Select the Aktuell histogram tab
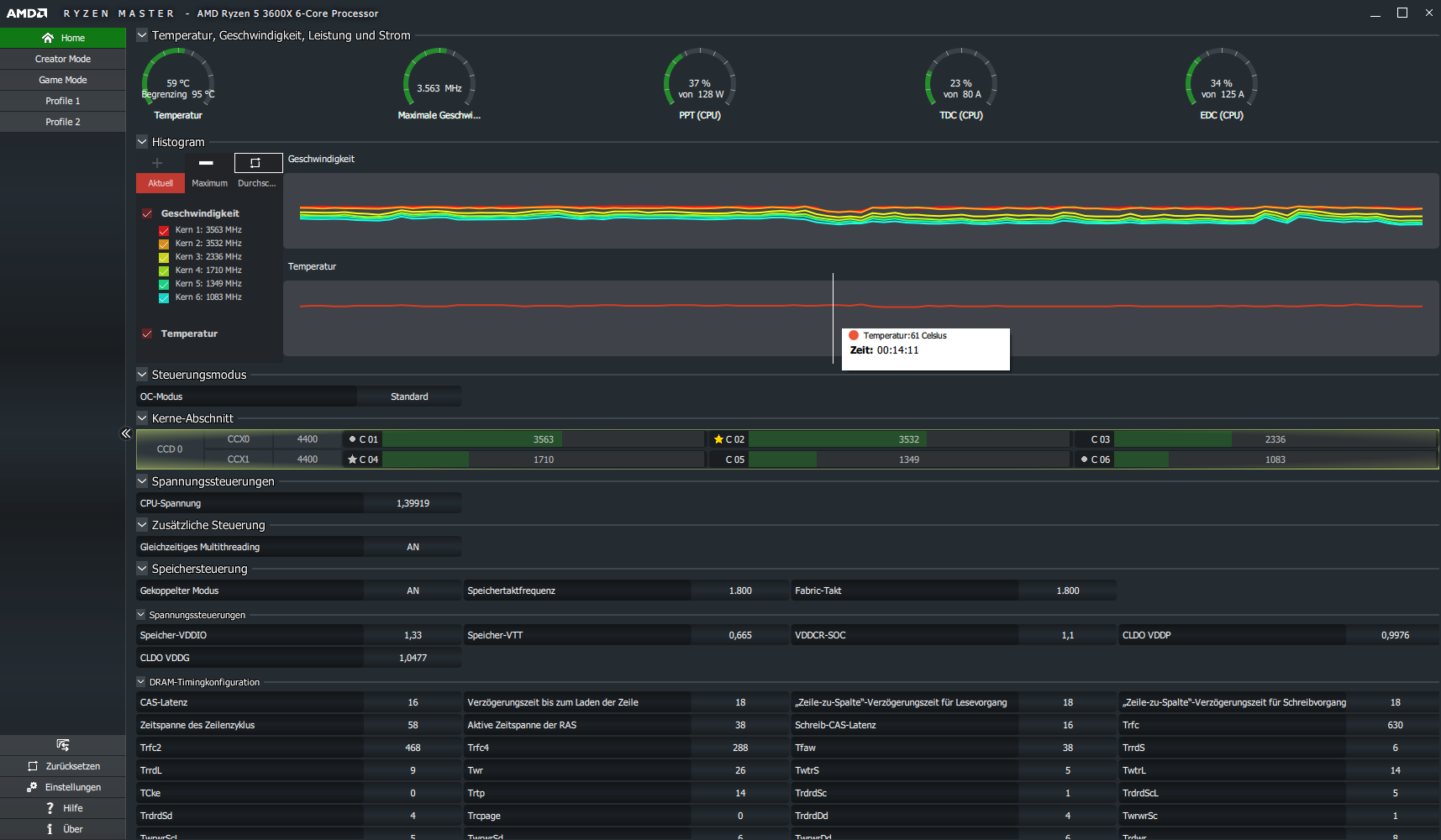This screenshot has width=1441, height=840. (160, 183)
